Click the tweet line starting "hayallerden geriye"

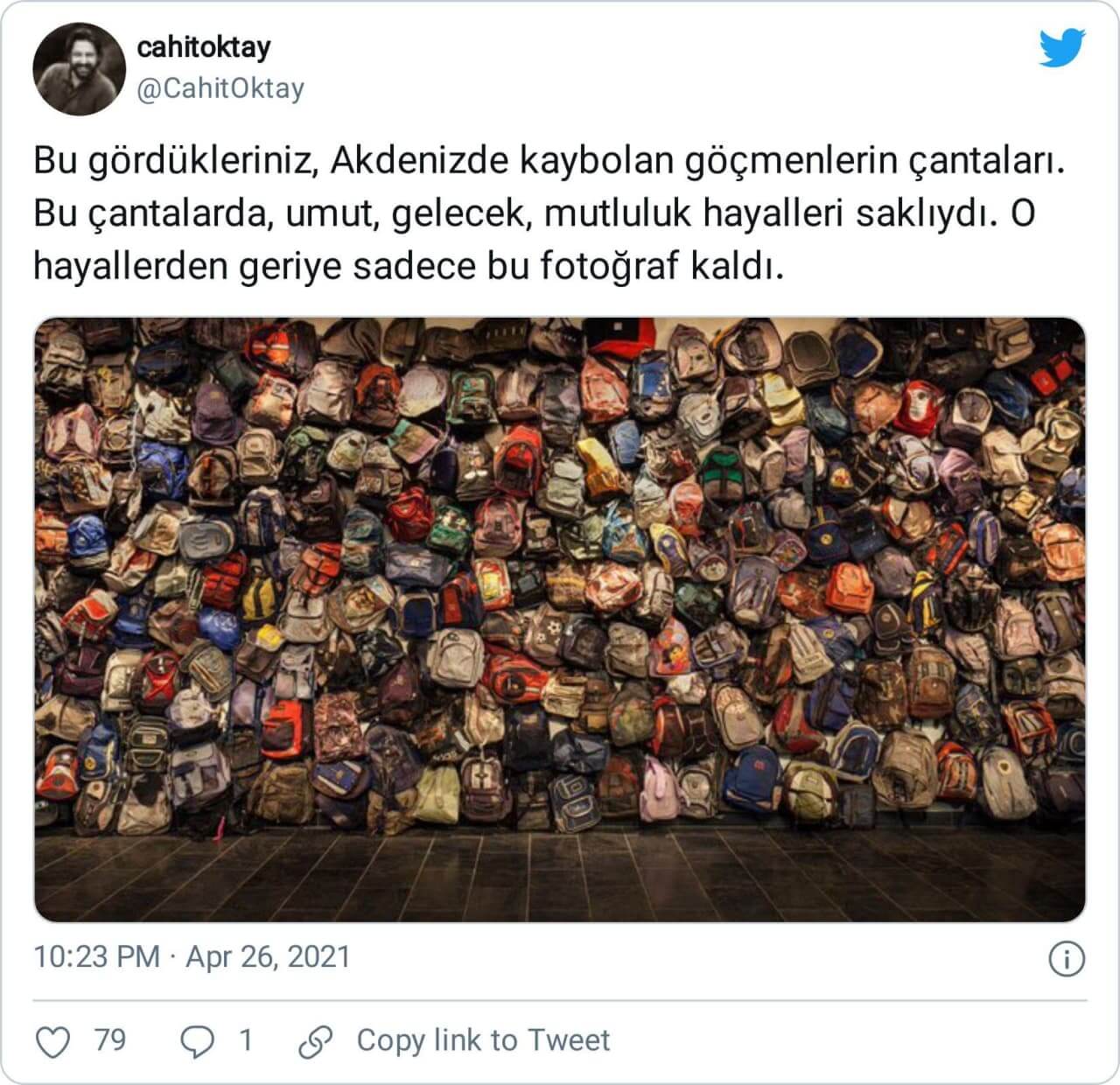pyautogui.click(x=408, y=267)
